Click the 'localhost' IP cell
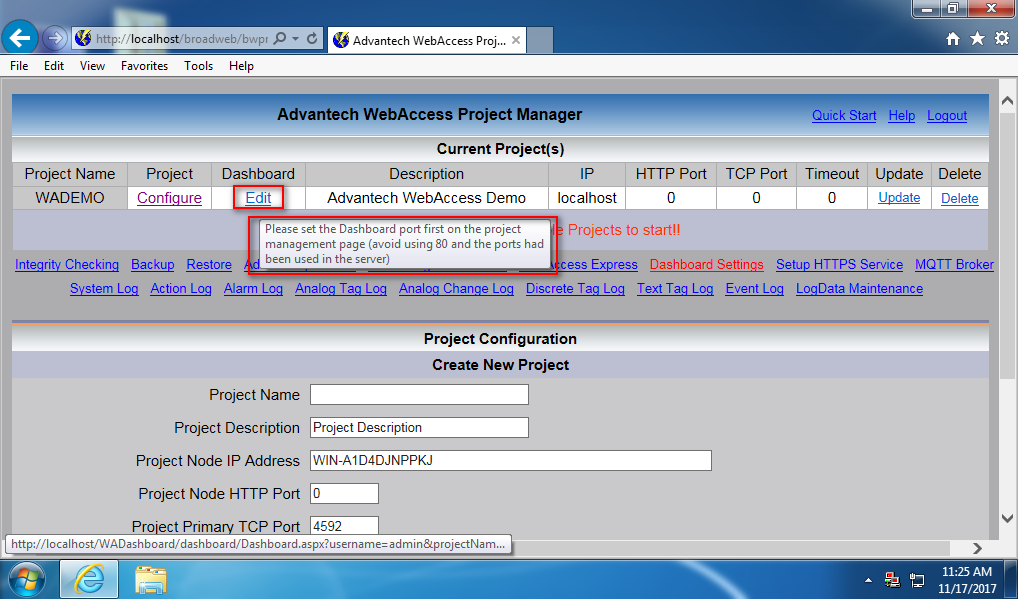Image resolution: width=1018 pixels, height=599 pixels. tap(587, 198)
